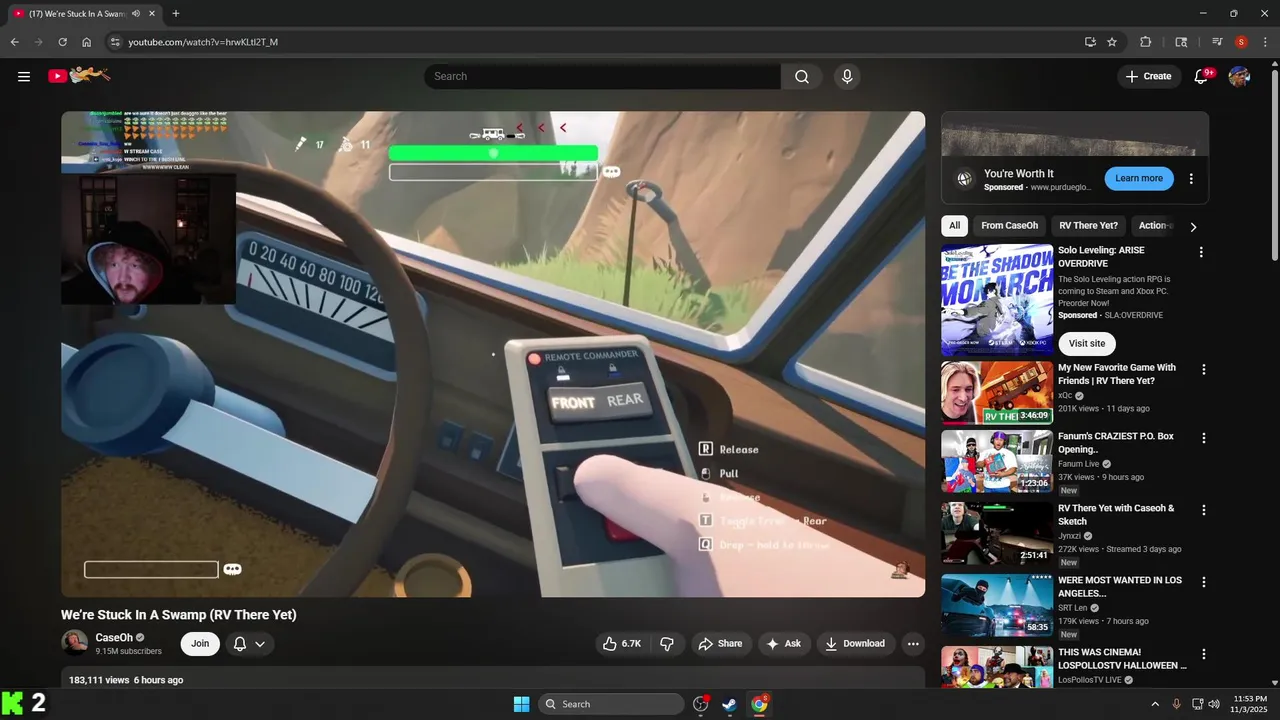Mute the tab via speaker icon
Image resolution: width=1280 pixels, height=720 pixels.
pos(135,14)
